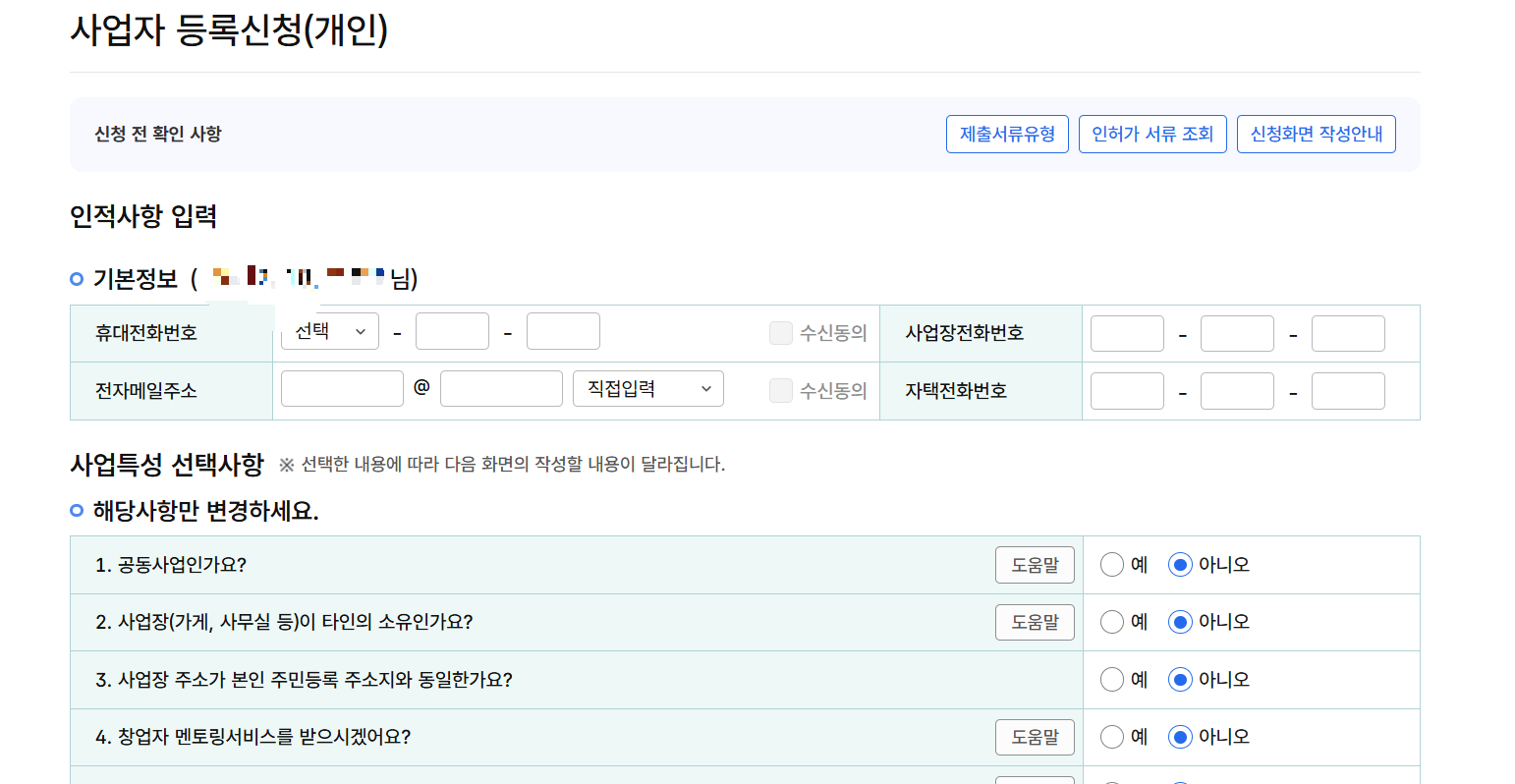Image resolution: width=1515 pixels, height=784 pixels.
Task: Click the 휴대전화번호 label cell
Action: [x=171, y=333]
